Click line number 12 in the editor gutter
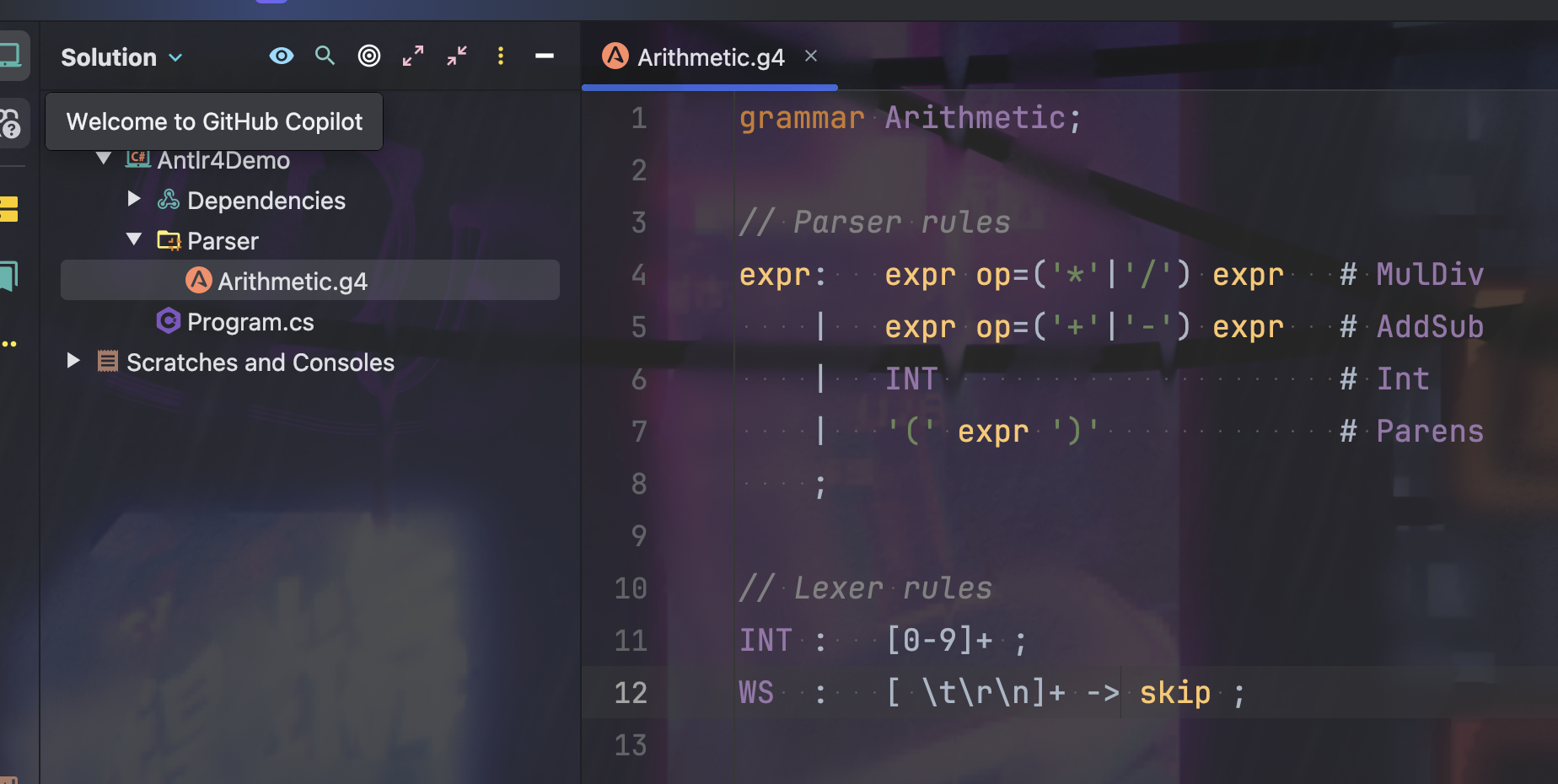 pyautogui.click(x=631, y=692)
